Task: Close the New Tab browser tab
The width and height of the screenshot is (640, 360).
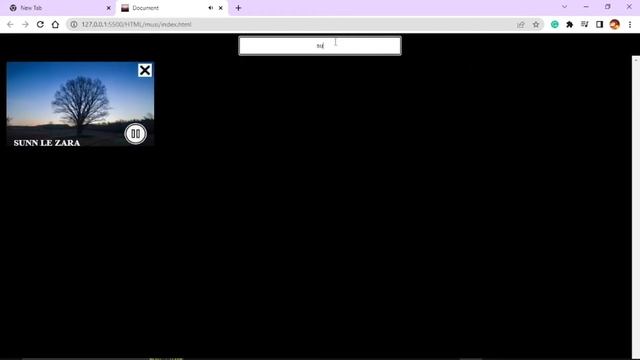Action: point(109,8)
